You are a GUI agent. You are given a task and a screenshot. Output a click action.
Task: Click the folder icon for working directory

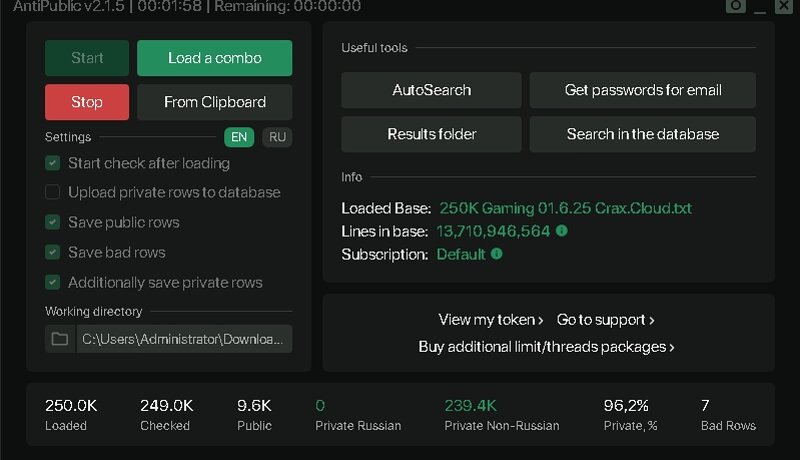pyautogui.click(x=60, y=339)
